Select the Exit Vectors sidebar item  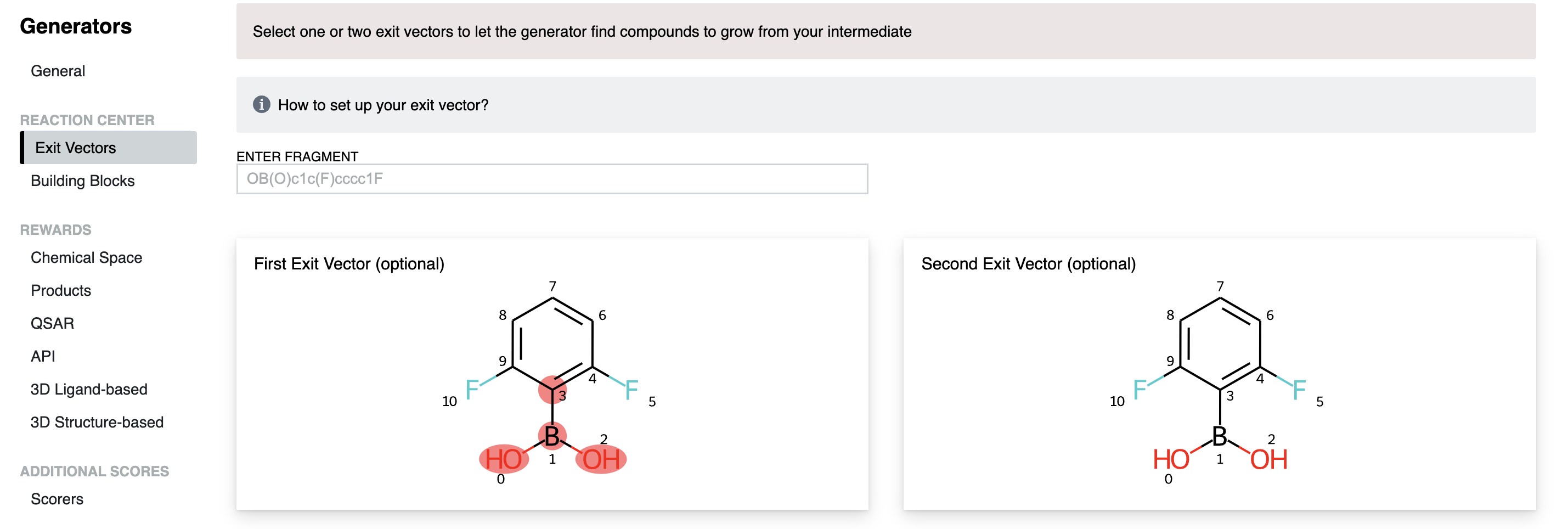pyautogui.click(x=76, y=148)
